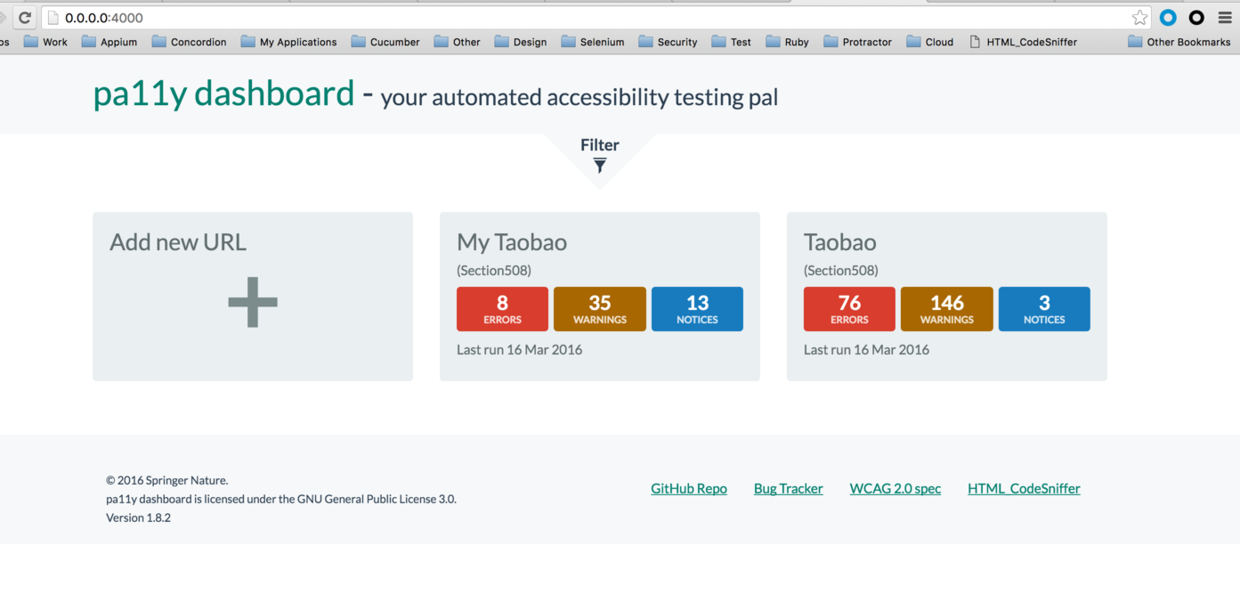Open the GitHub Repo footer link
Viewport: 1240px width, 595px height.
tap(688, 489)
